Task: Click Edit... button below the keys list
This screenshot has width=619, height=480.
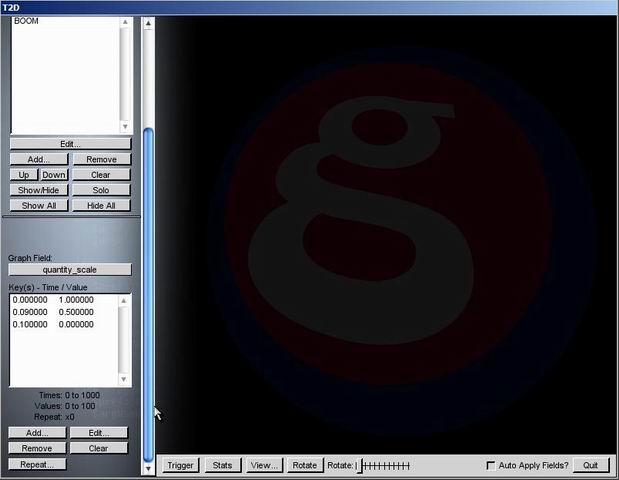Action: [99, 433]
